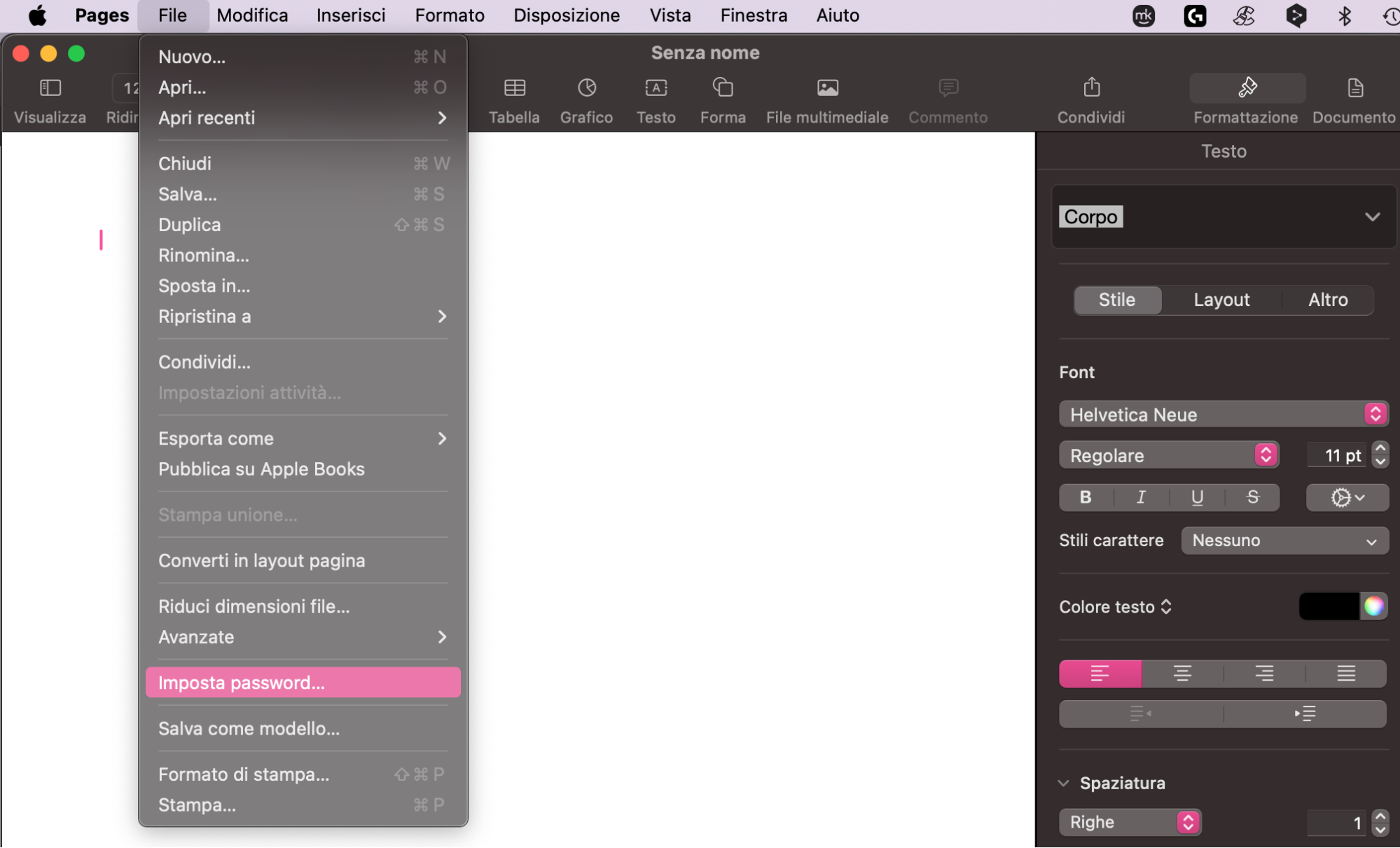Insert a chart with Grafico icon
The width and height of the screenshot is (1400, 848).
(586, 88)
